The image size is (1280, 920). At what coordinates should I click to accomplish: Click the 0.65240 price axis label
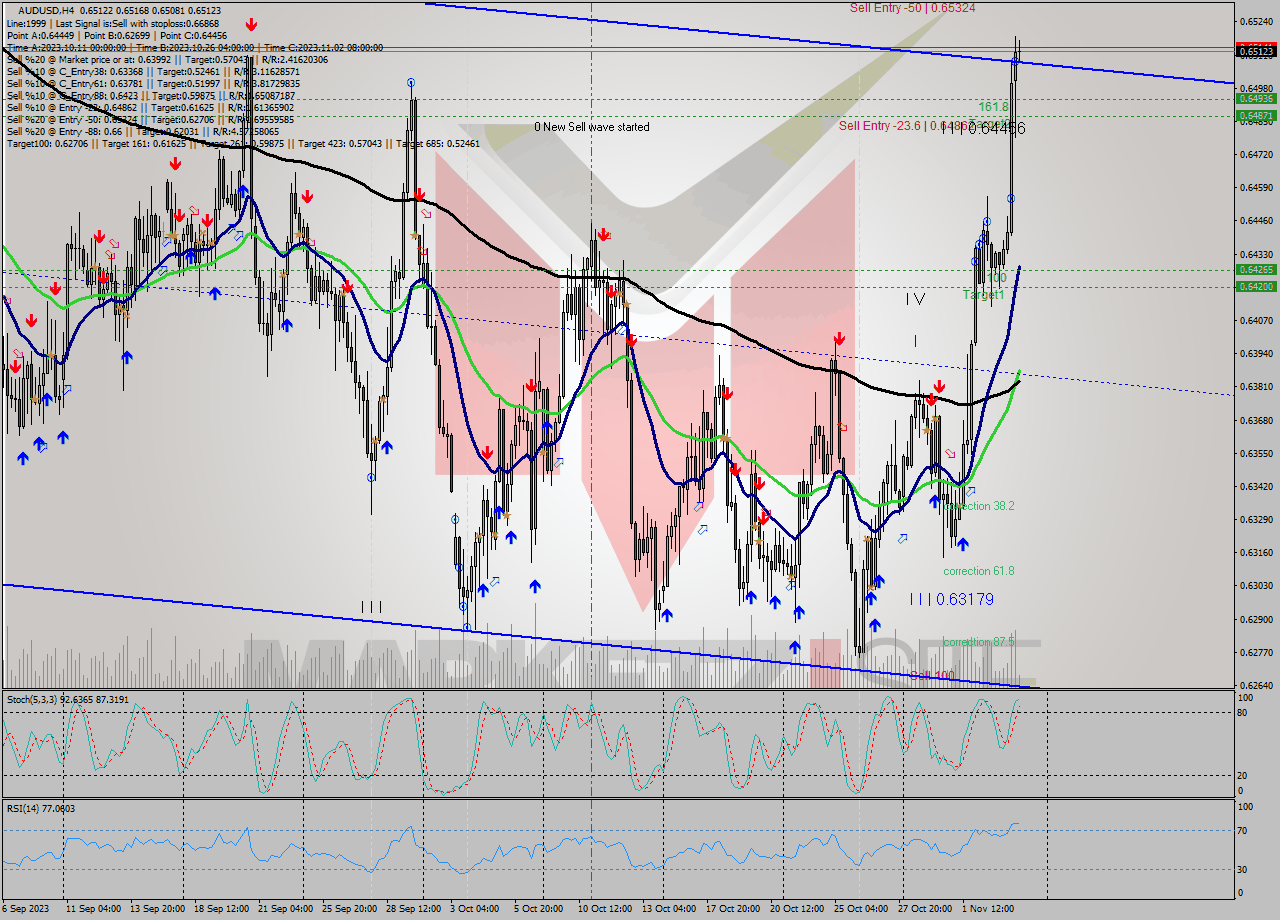(x=1258, y=21)
